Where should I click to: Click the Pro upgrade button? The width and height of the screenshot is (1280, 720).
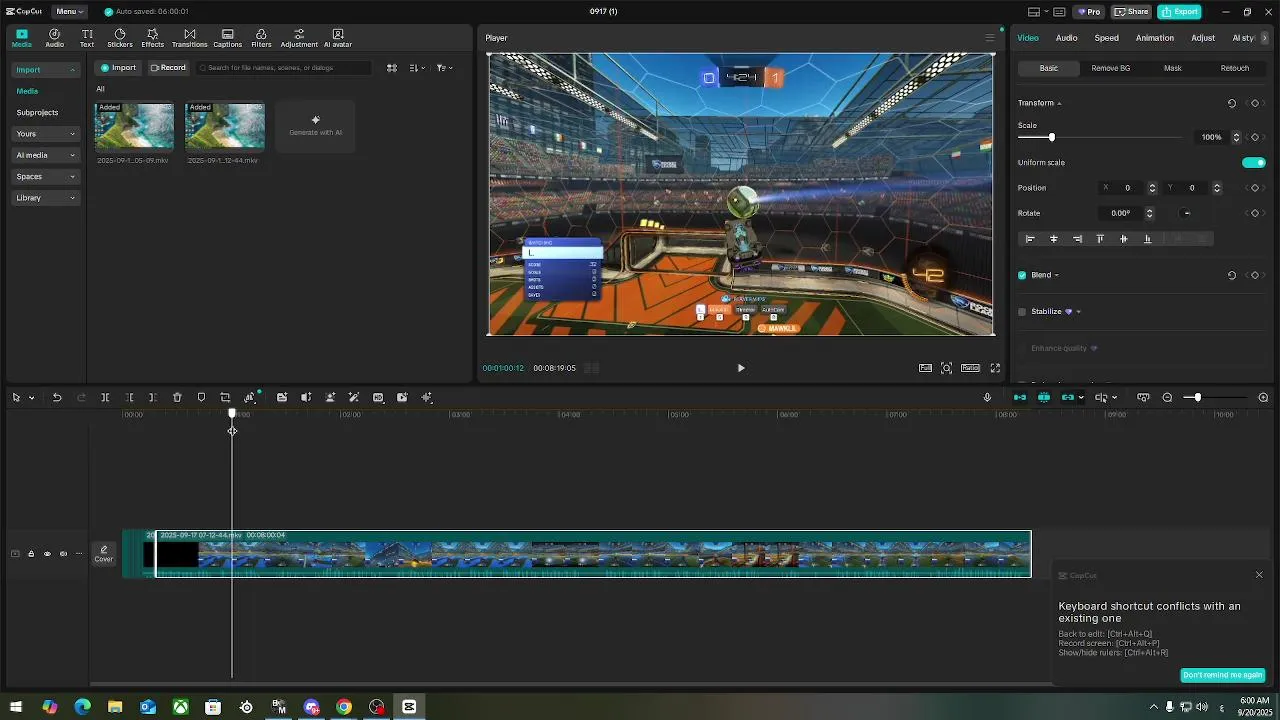(x=1088, y=12)
